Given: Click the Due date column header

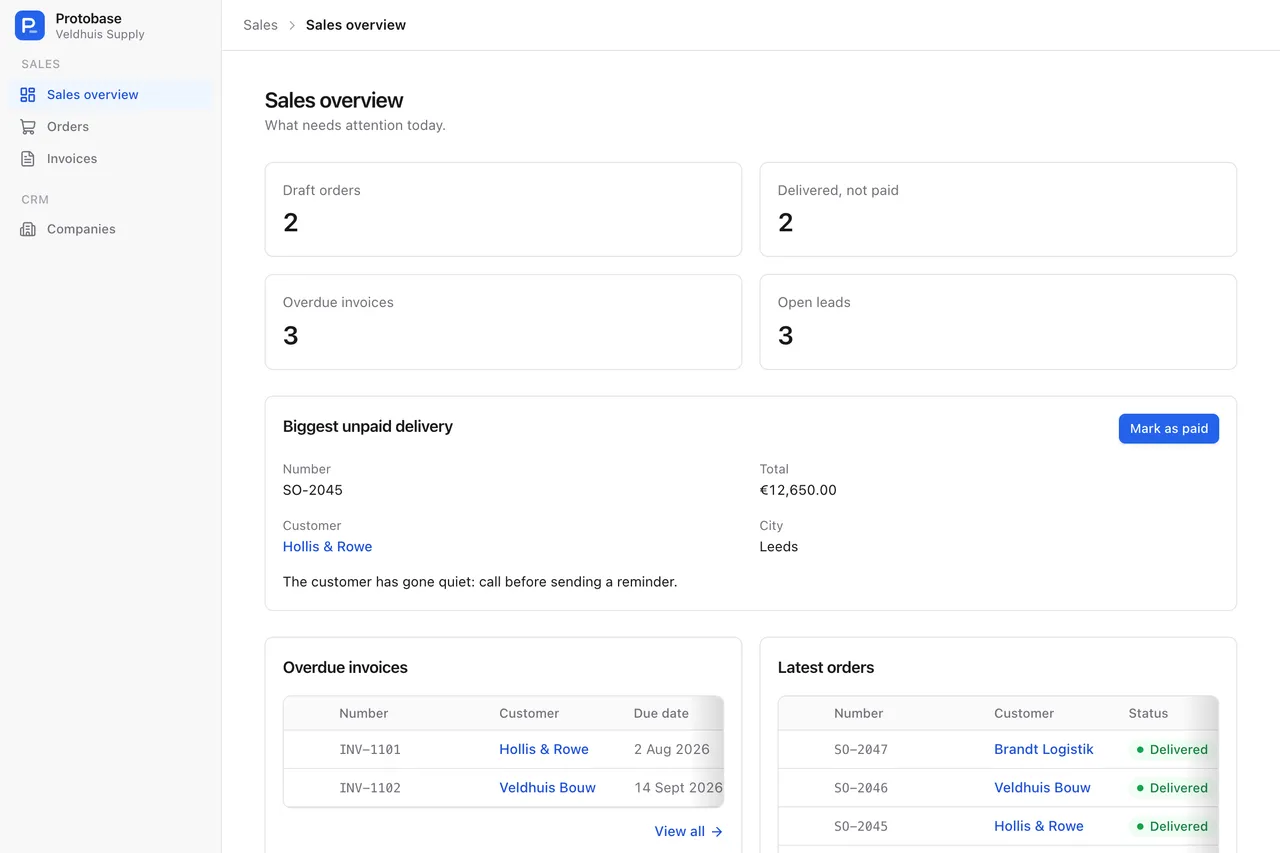Looking at the screenshot, I should point(661,713).
